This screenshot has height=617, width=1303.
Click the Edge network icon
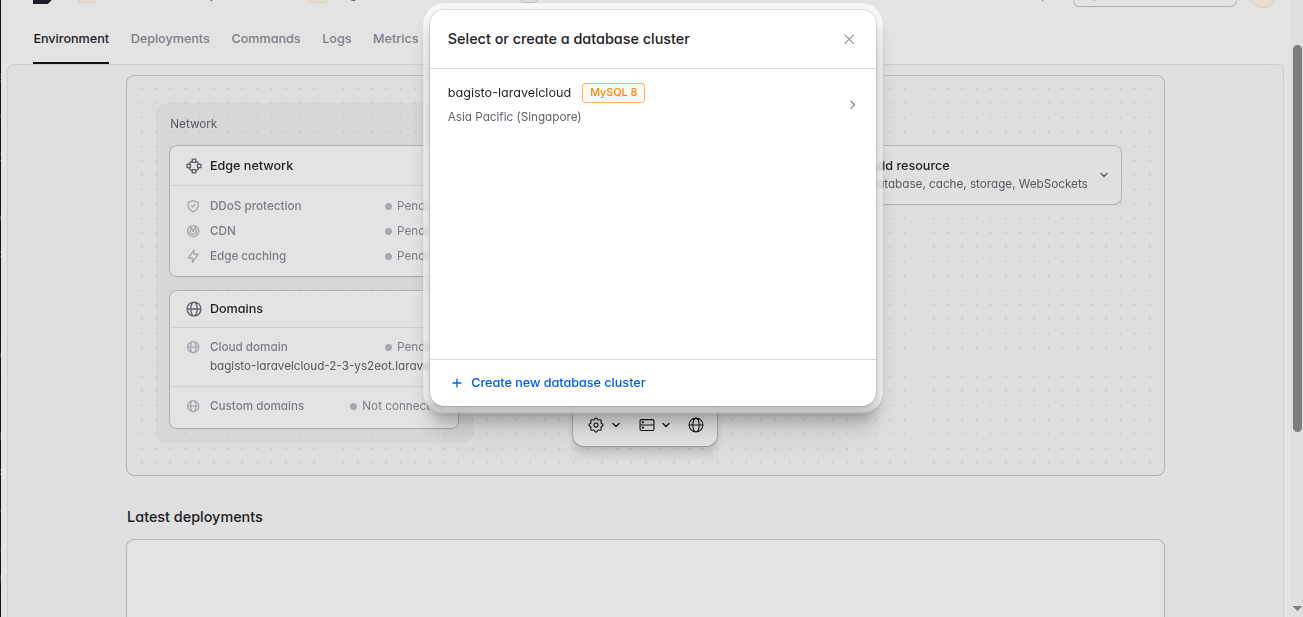194,166
